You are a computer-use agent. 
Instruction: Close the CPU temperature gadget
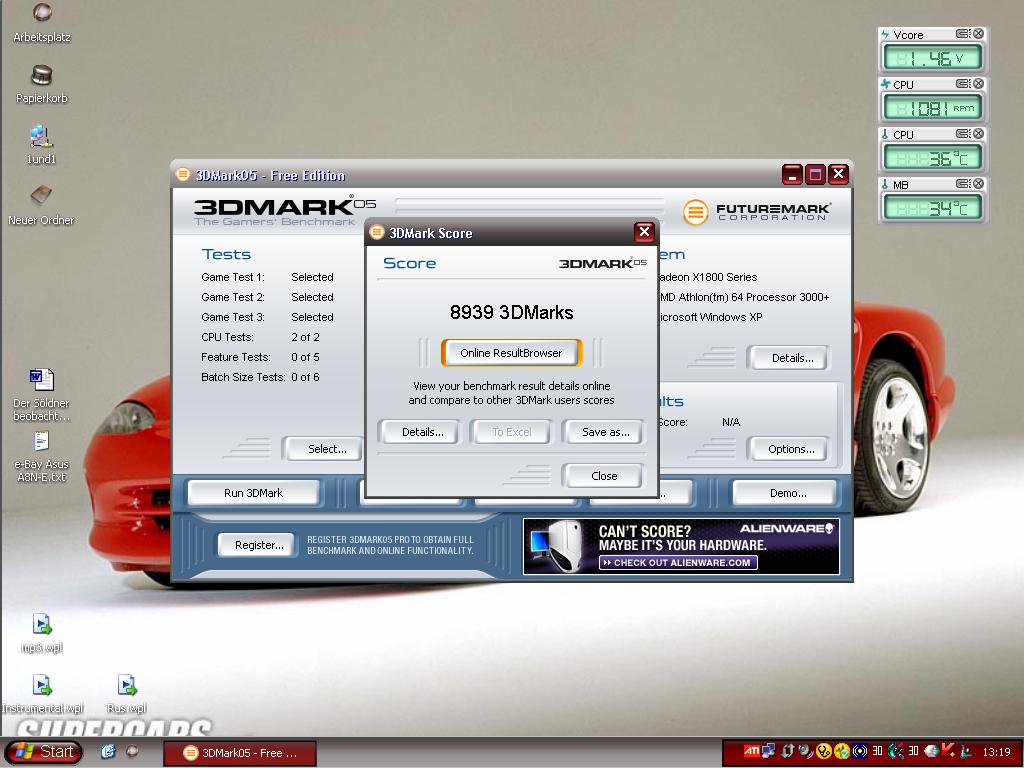point(978,134)
